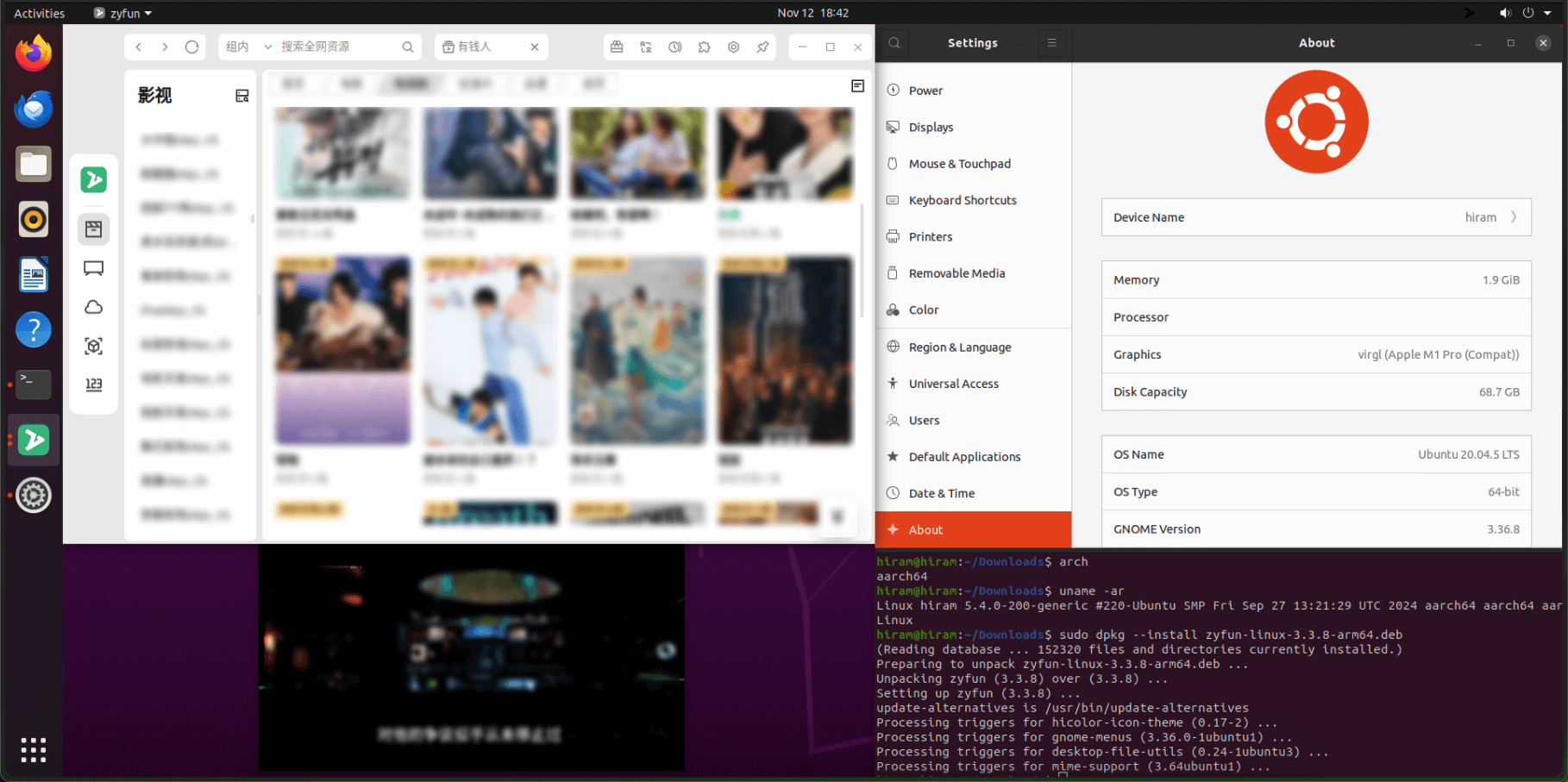Open the Settings hamburger menu icon

tap(1051, 42)
